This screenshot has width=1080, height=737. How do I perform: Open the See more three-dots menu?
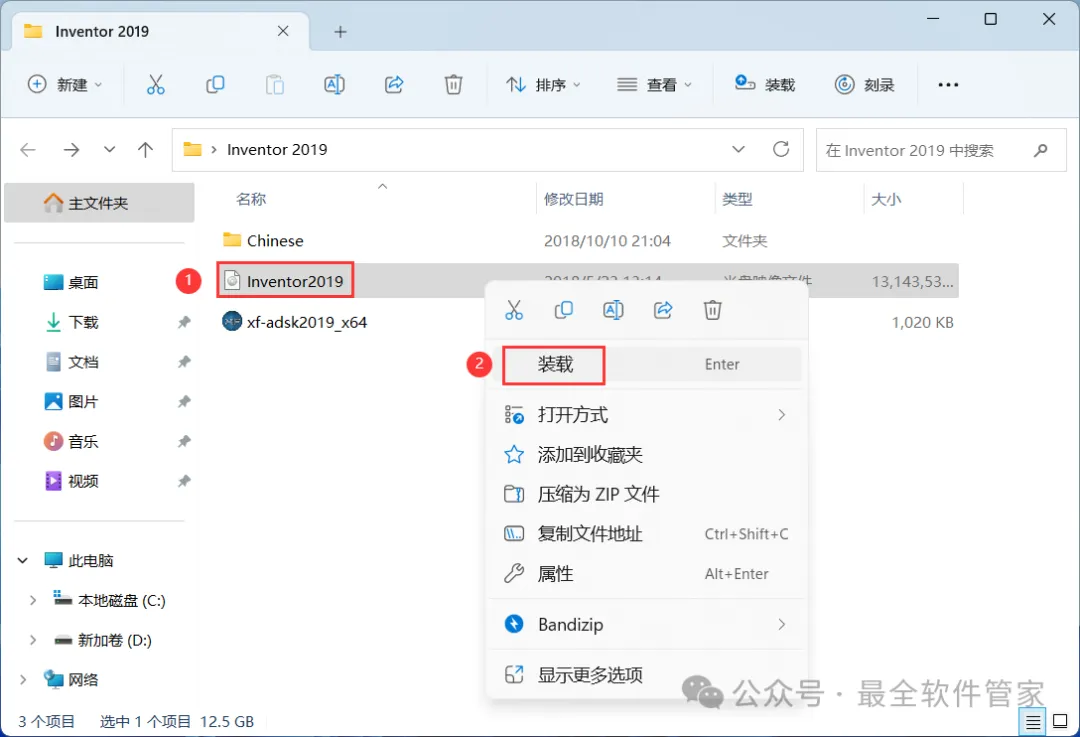948,85
